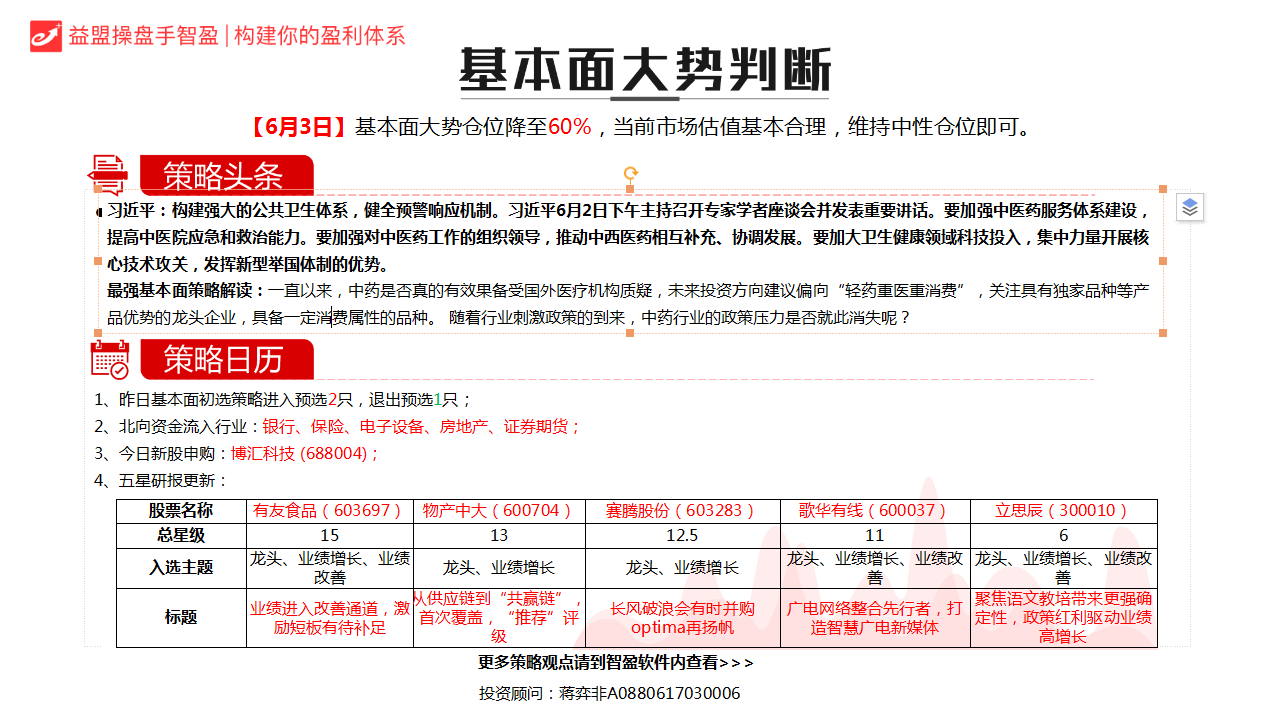
Task: Select the 物产中大（600704）table cell
Action: click(x=498, y=510)
